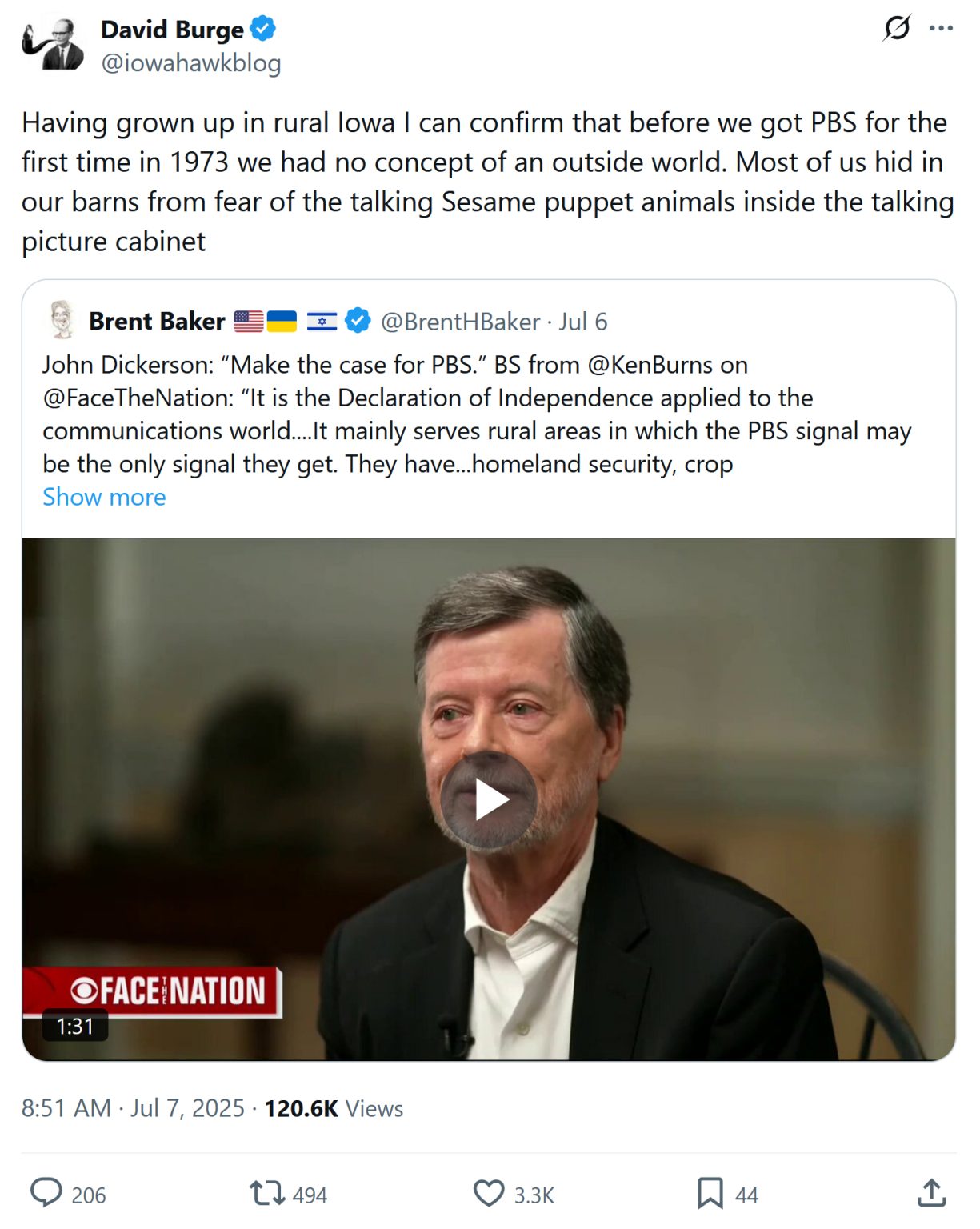Click the reply comment icon
Viewport: 980px width, 1229px height.
click(x=46, y=1193)
